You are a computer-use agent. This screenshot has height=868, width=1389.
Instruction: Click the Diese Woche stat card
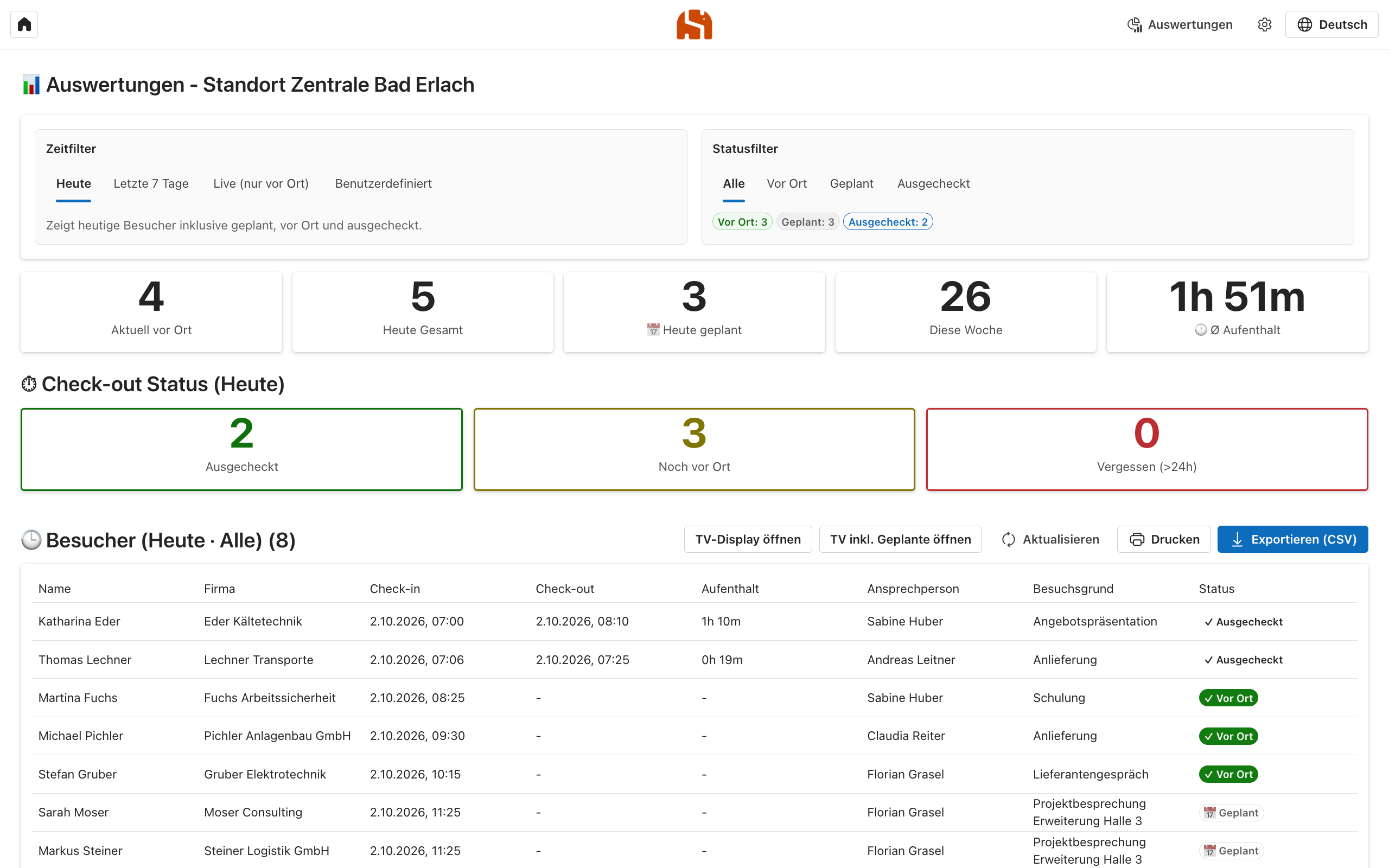(x=966, y=312)
